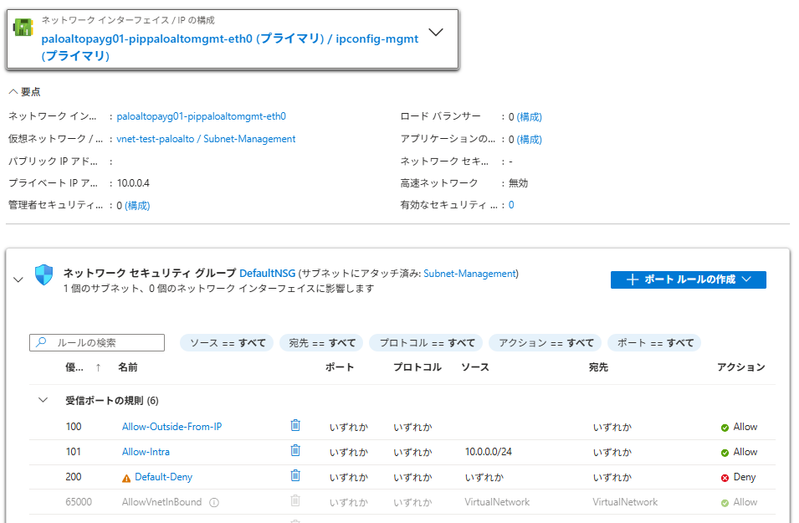Click Allow status icon on AllowVnetInBound row

click(725, 503)
